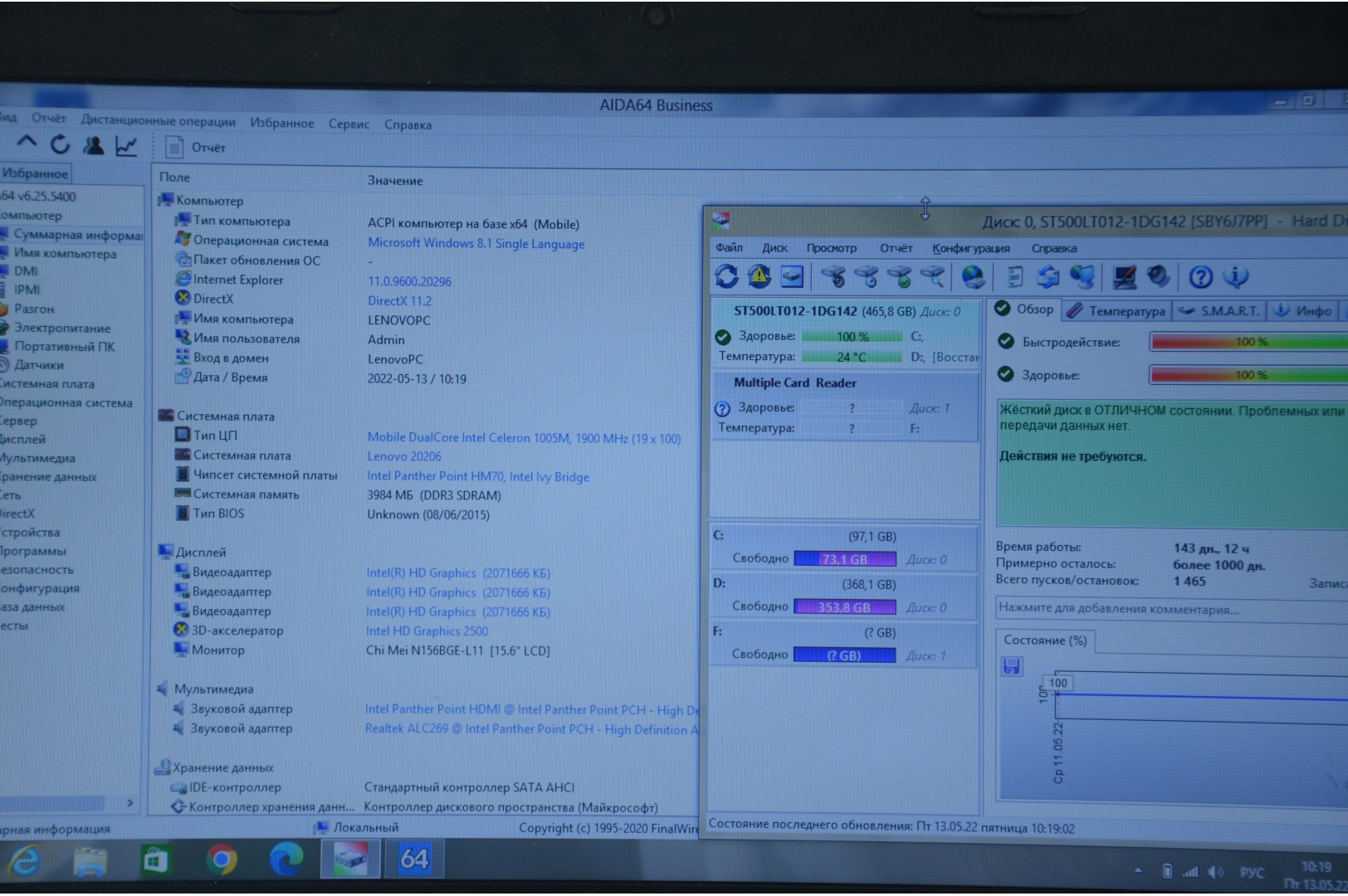This screenshot has width=1348, height=896.
Task: Click the volume icon in system tray
Action: (x=1216, y=872)
